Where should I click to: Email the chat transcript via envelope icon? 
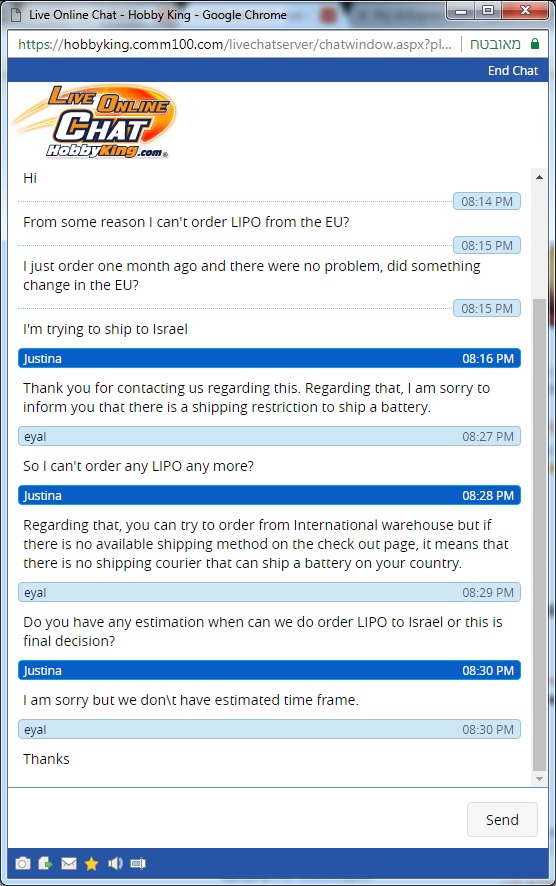point(69,863)
